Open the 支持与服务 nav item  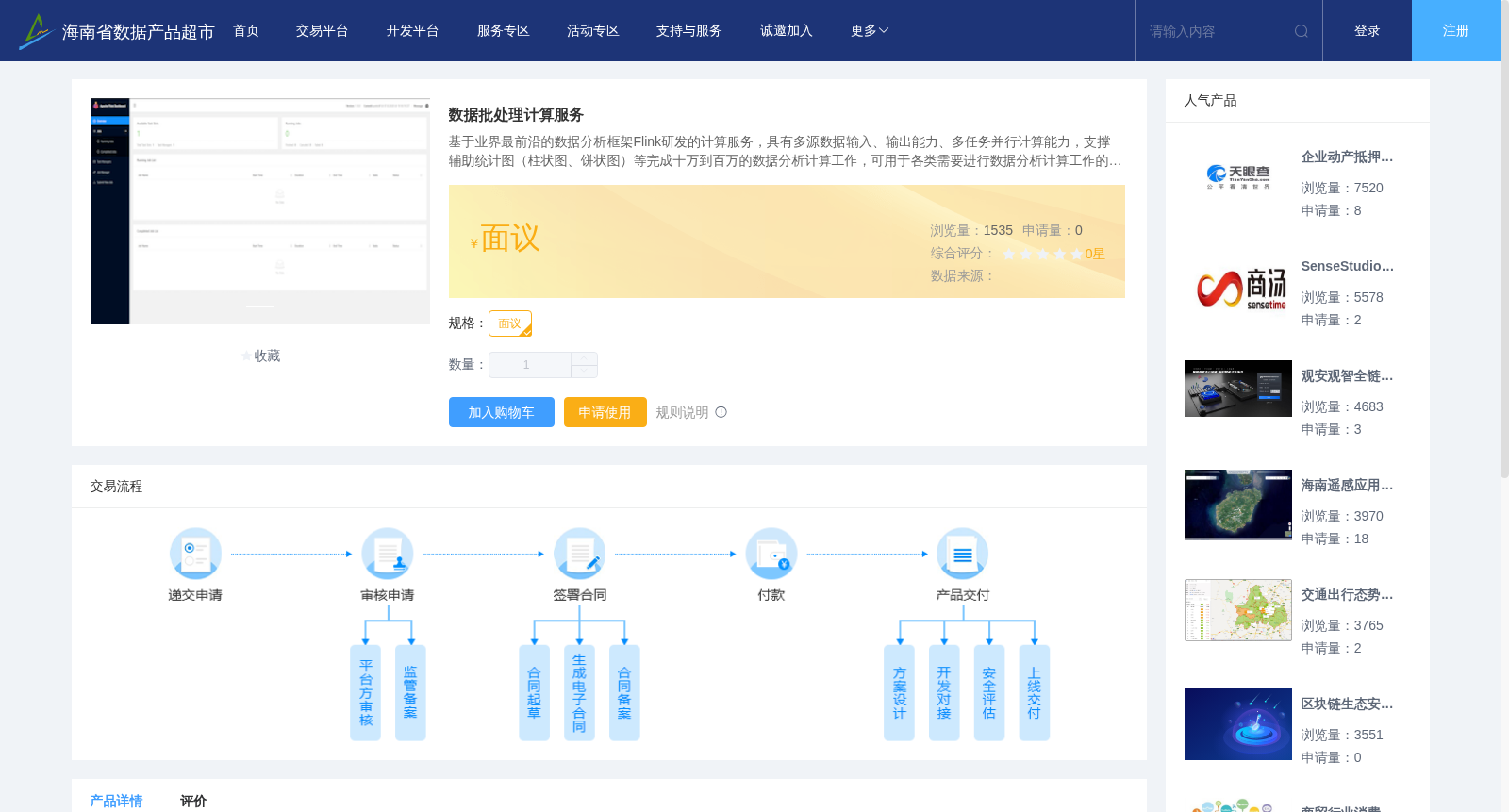689,31
